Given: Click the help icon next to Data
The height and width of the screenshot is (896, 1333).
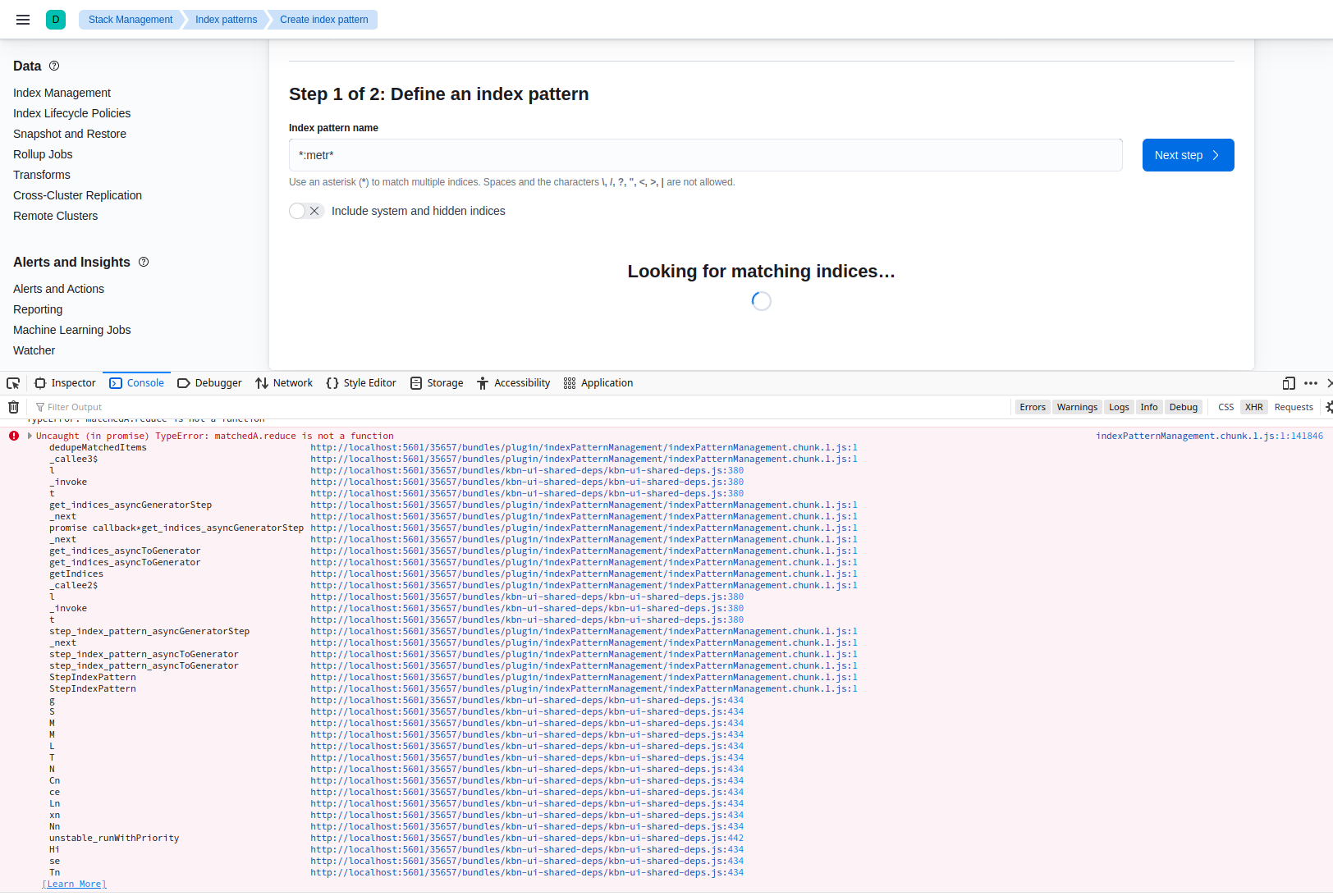Looking at the screenshot, I should pyautogui.click(x=54, y=66).
